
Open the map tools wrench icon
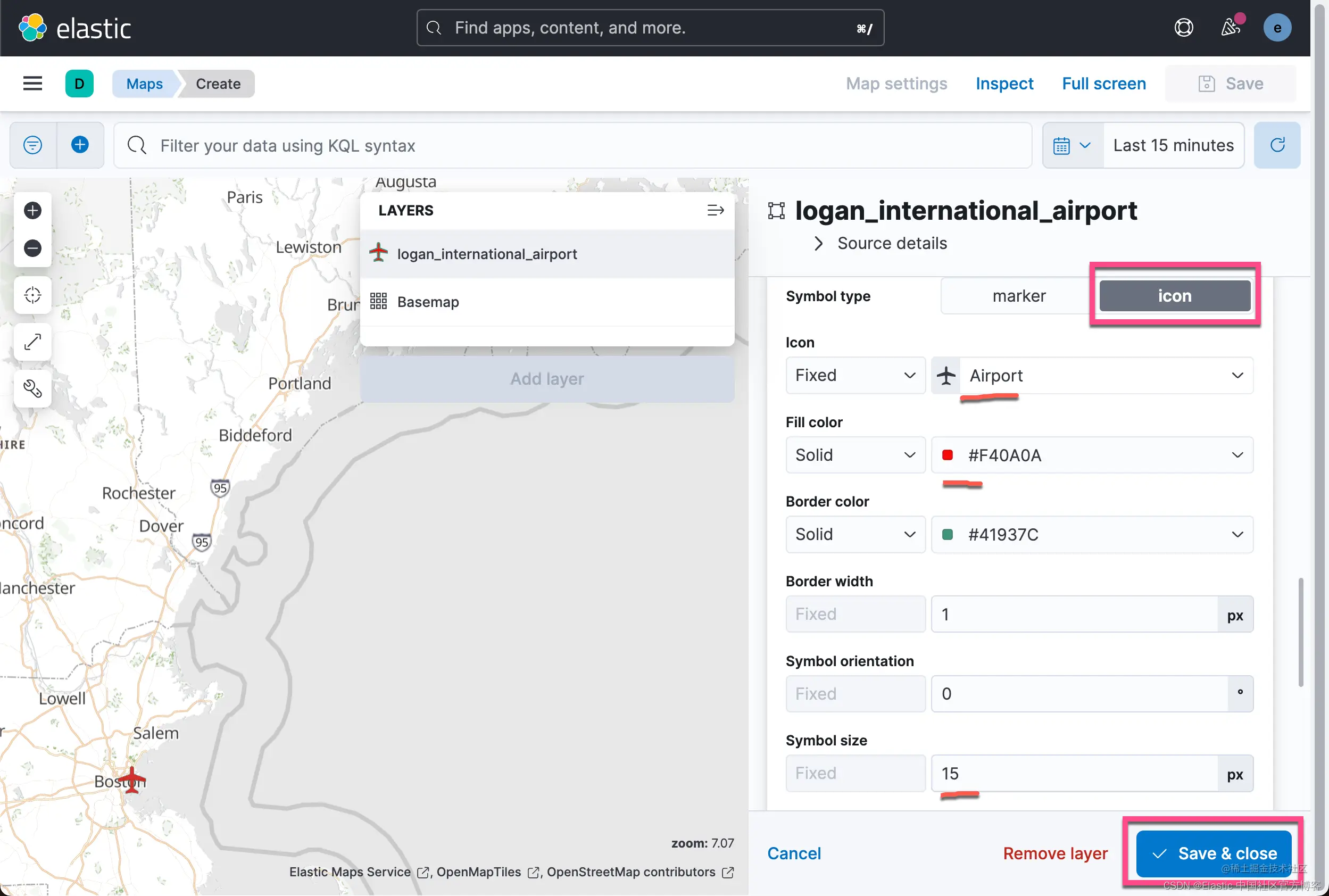[32, 388]
